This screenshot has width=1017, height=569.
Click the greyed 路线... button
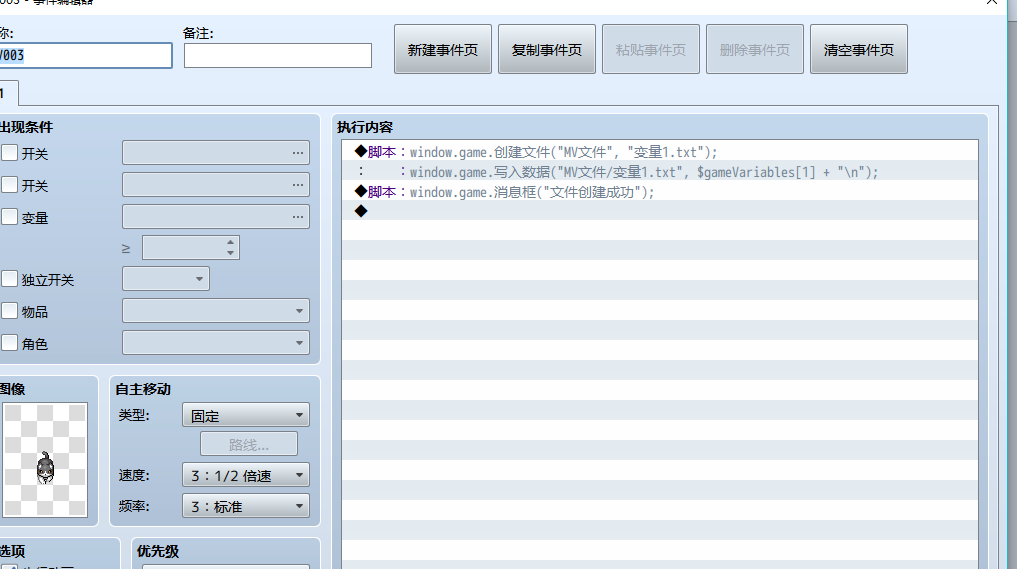(249, 444)
